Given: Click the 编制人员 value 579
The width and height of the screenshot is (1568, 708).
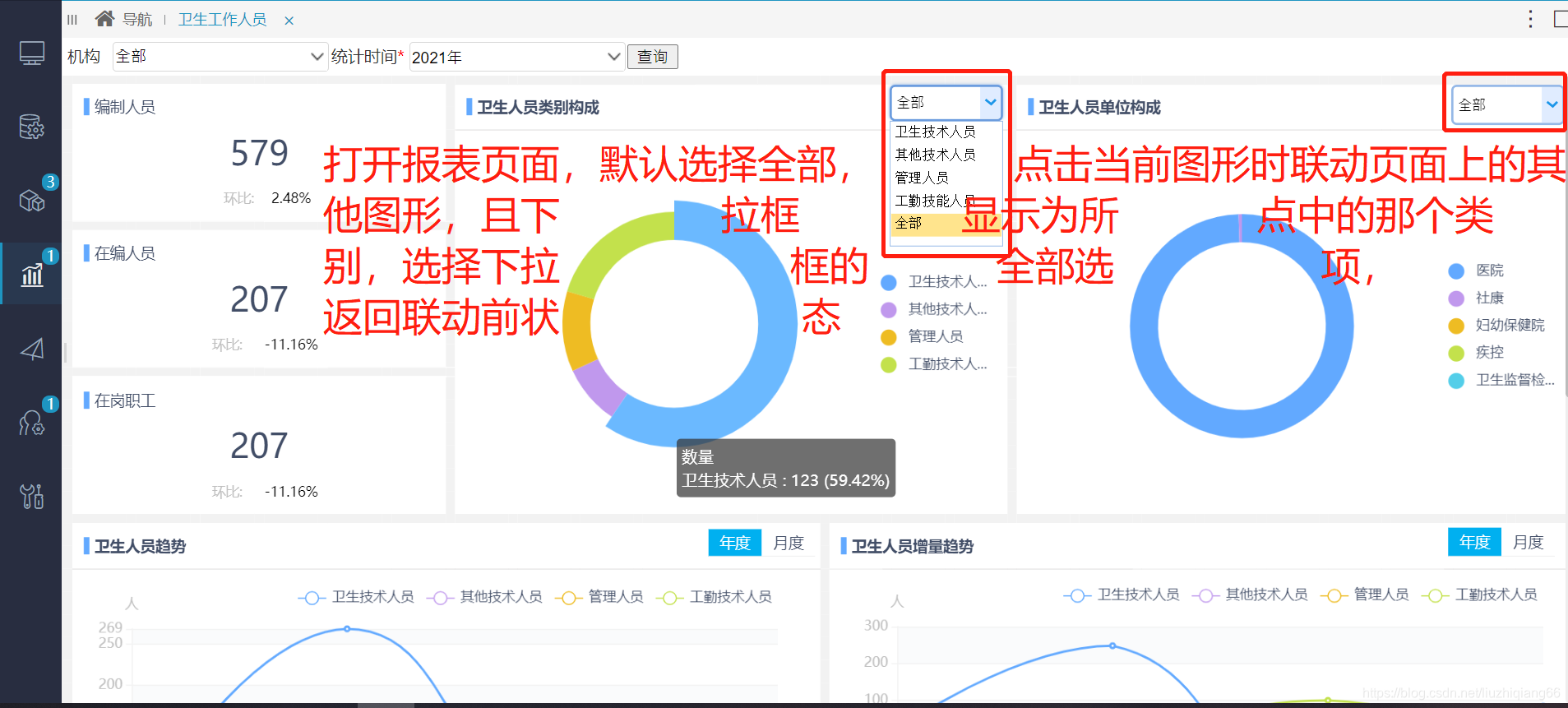Looking at the screenshot, I should pyautogui.click(x=260, y=153).
